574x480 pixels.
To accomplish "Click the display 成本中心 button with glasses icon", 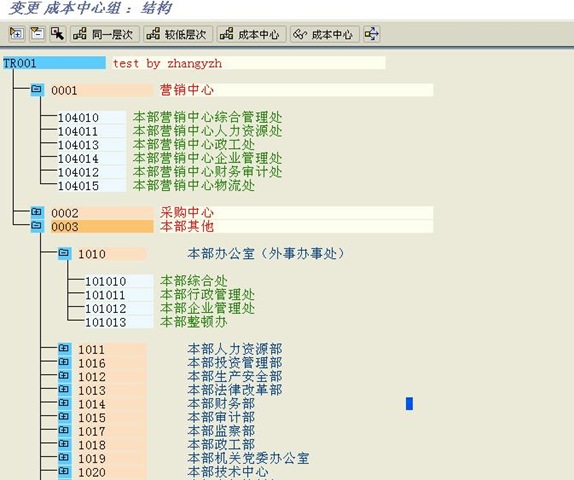I will pyautogui.click(x=325, y=34).
